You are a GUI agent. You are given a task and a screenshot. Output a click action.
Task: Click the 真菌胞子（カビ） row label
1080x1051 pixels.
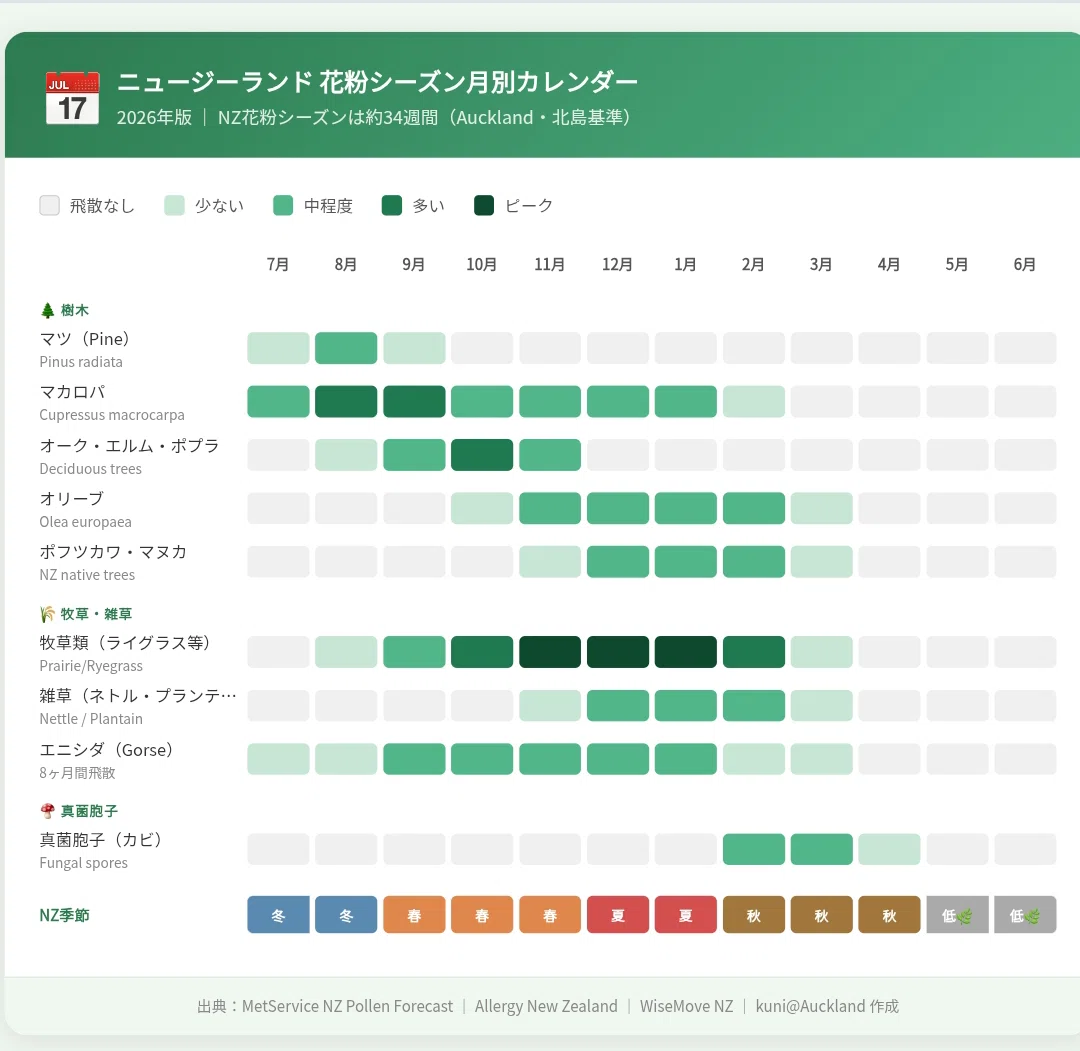click(x=101, y=840)
